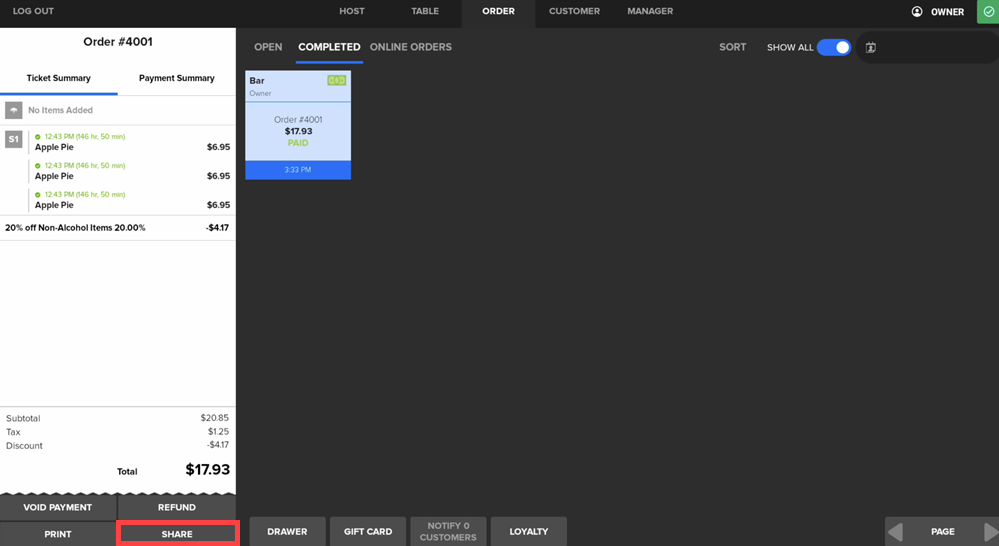
Task: Click the 3:33 PM time bar on card
Action: coord(298,170)
